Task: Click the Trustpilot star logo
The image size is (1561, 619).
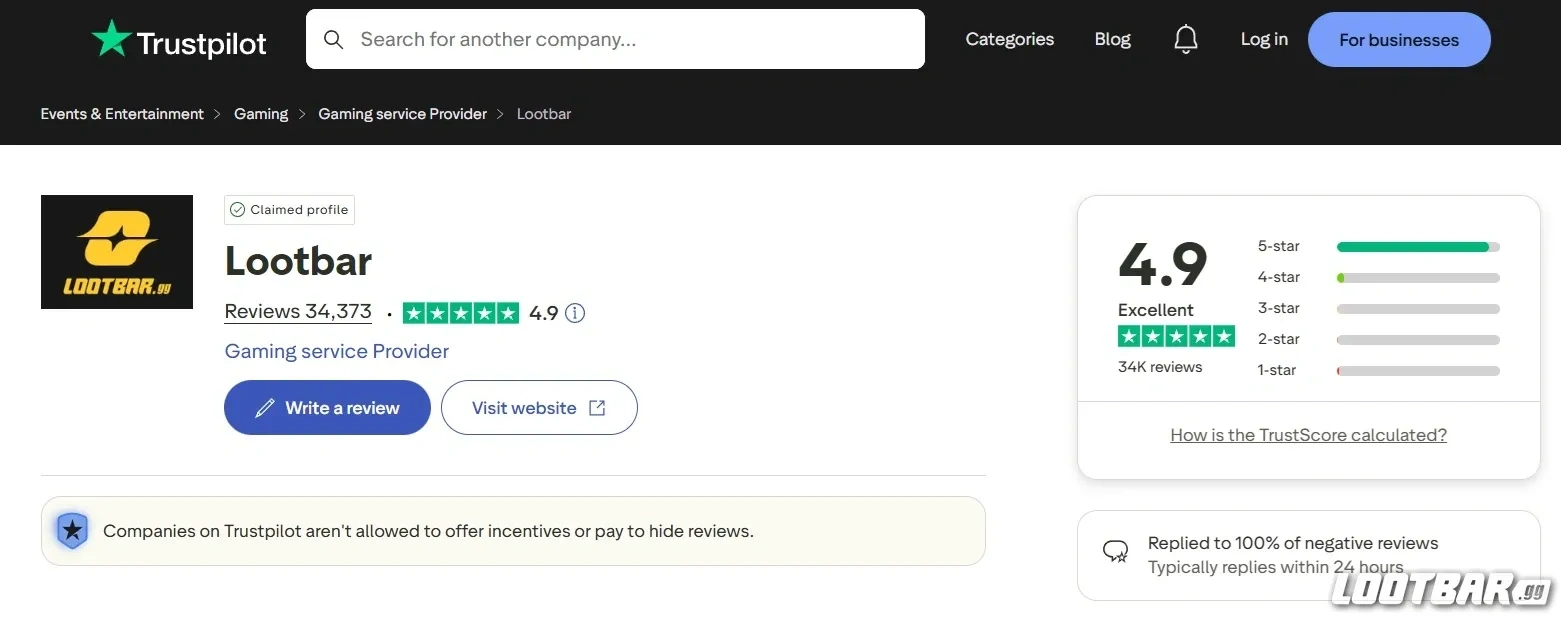Action: (110, 39)
